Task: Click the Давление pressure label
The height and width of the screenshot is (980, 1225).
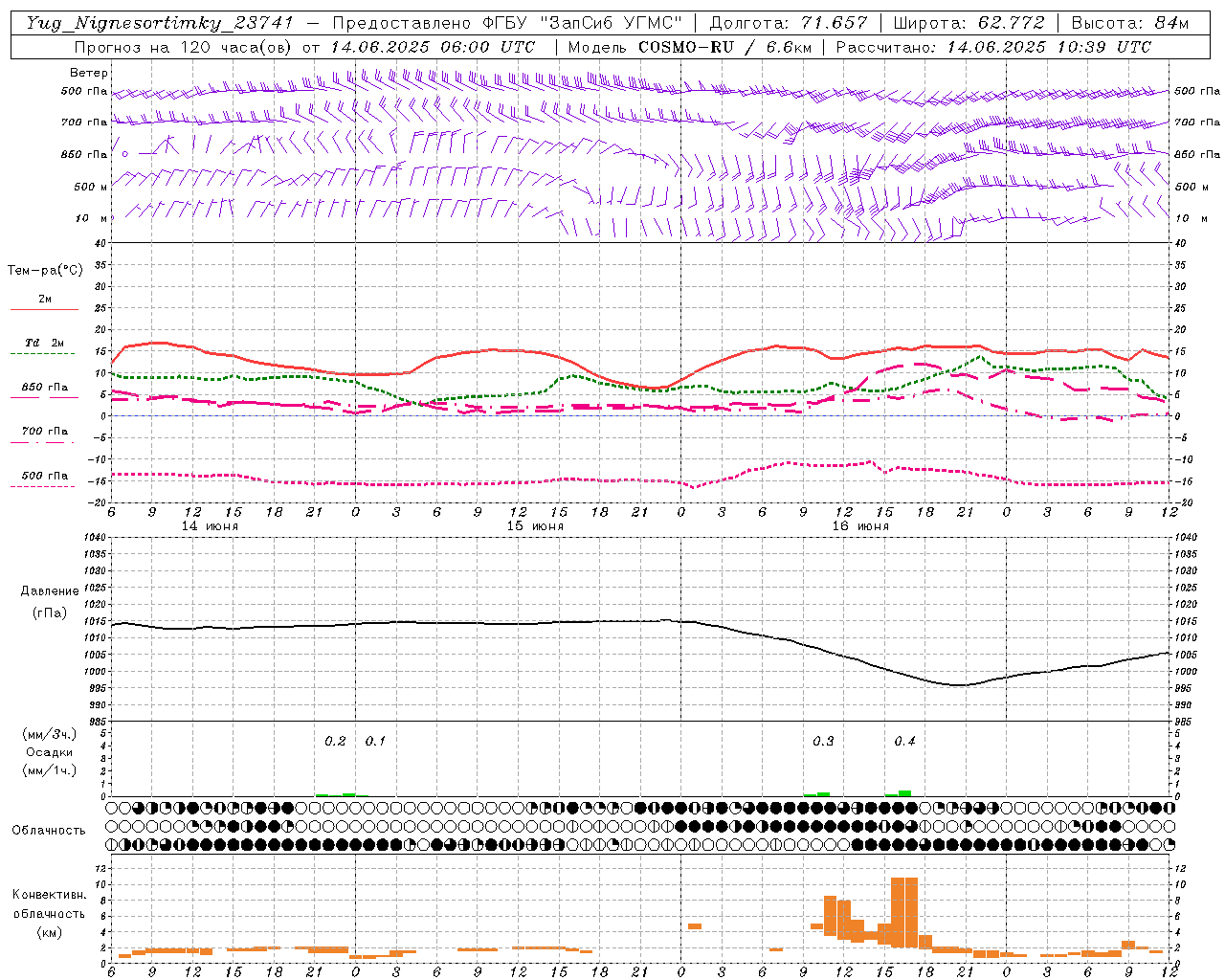Action: click(x=50, y=591)
